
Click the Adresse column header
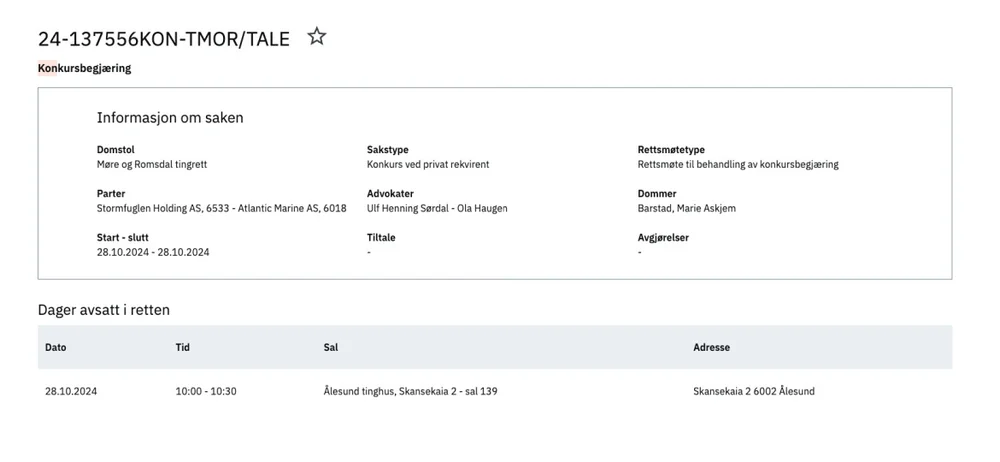click(711, 348)
